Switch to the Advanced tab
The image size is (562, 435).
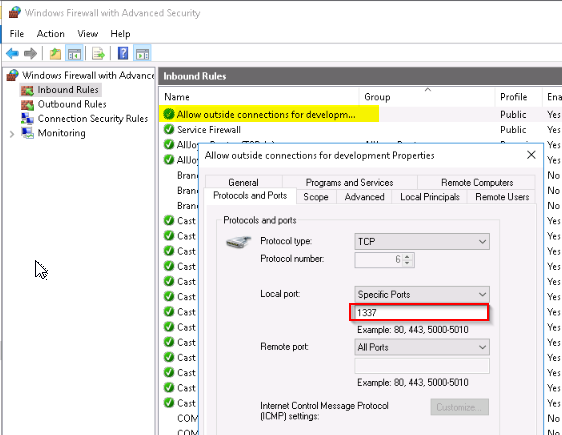pos(365,197)
